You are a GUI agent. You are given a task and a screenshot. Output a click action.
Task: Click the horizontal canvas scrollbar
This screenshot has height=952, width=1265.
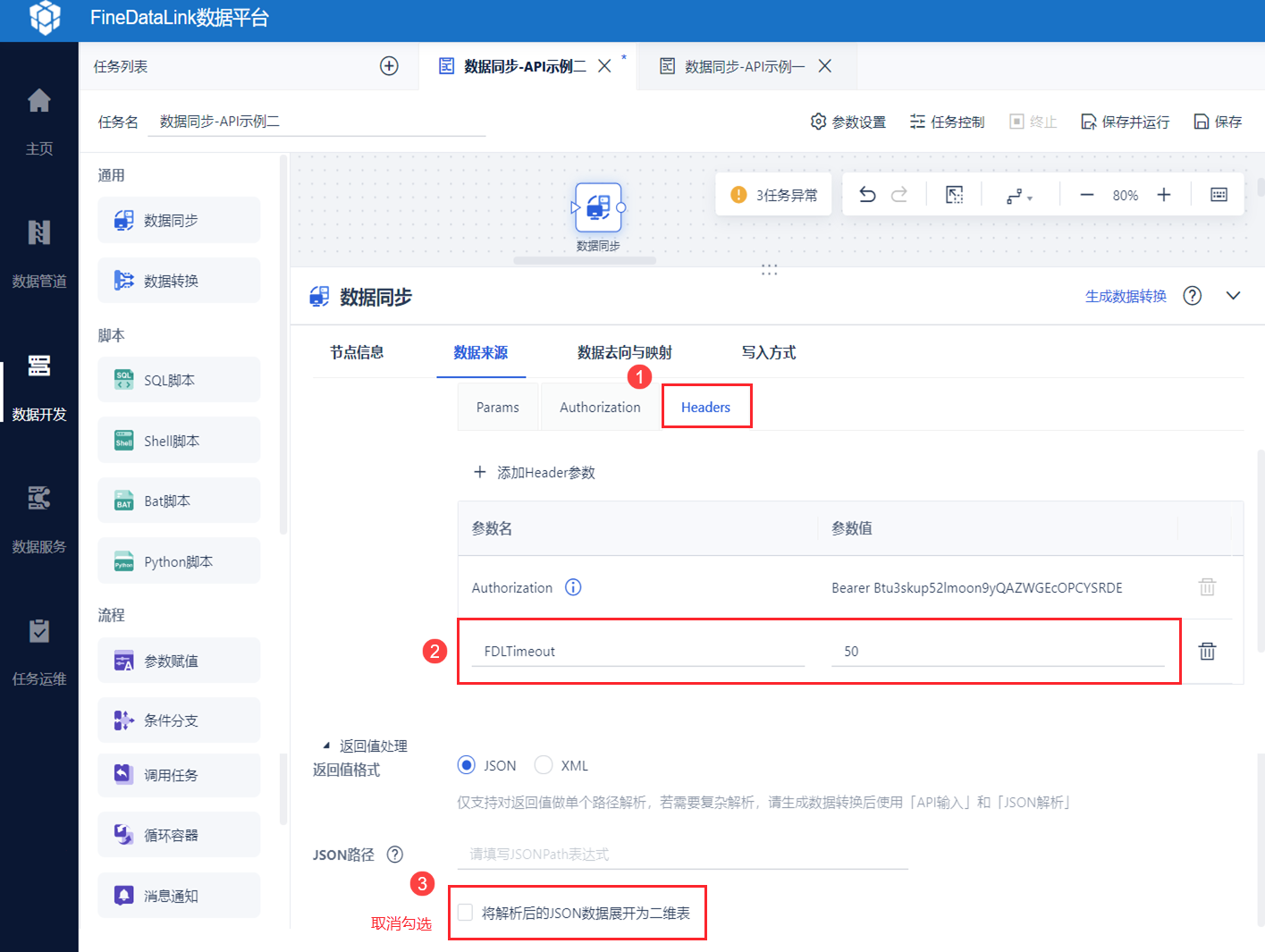(585, 261)
